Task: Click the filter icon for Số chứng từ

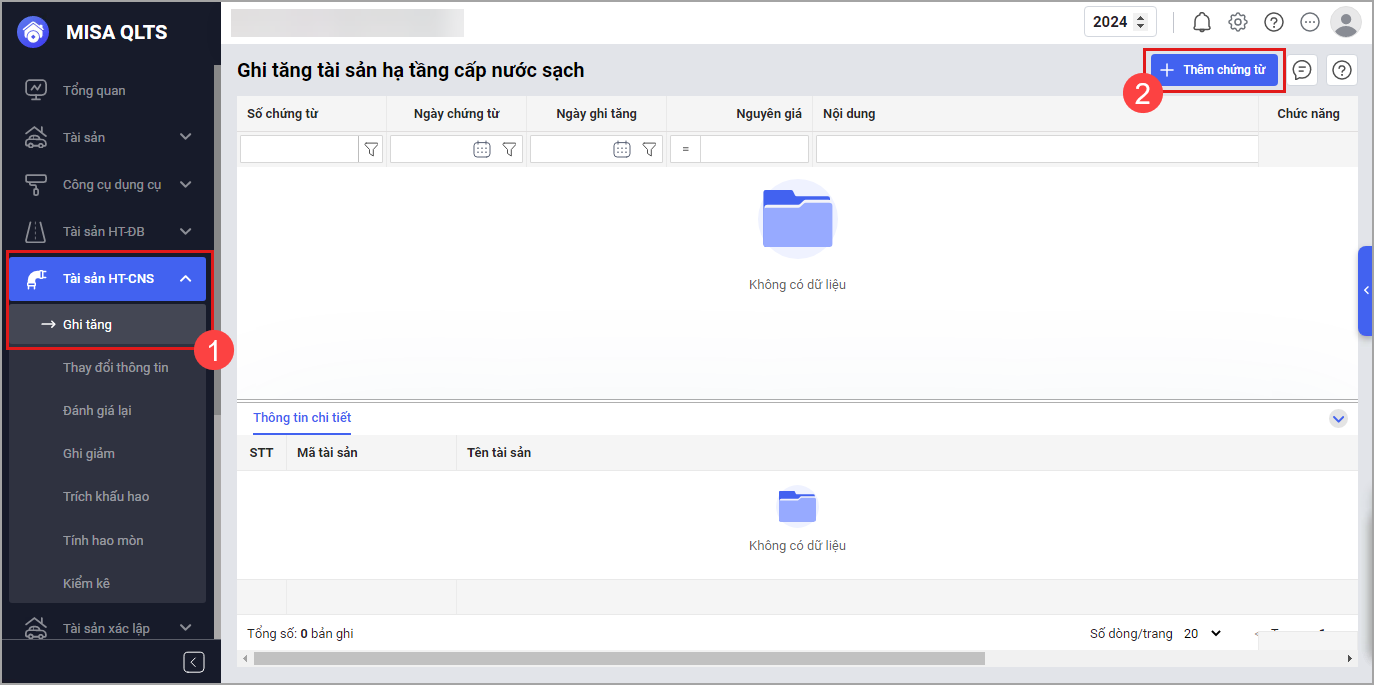Action: pos(371,149)
